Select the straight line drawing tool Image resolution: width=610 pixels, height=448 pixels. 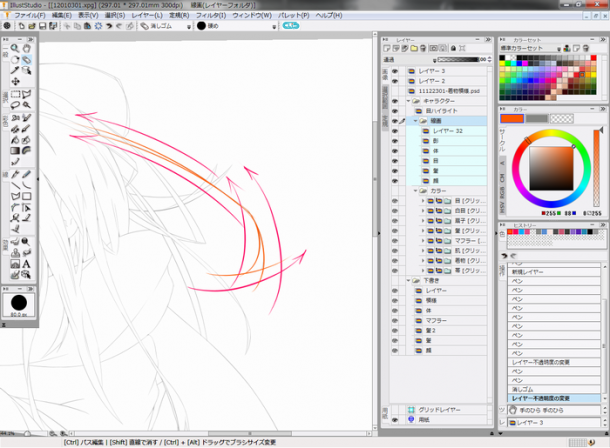[x=15, y=185]
